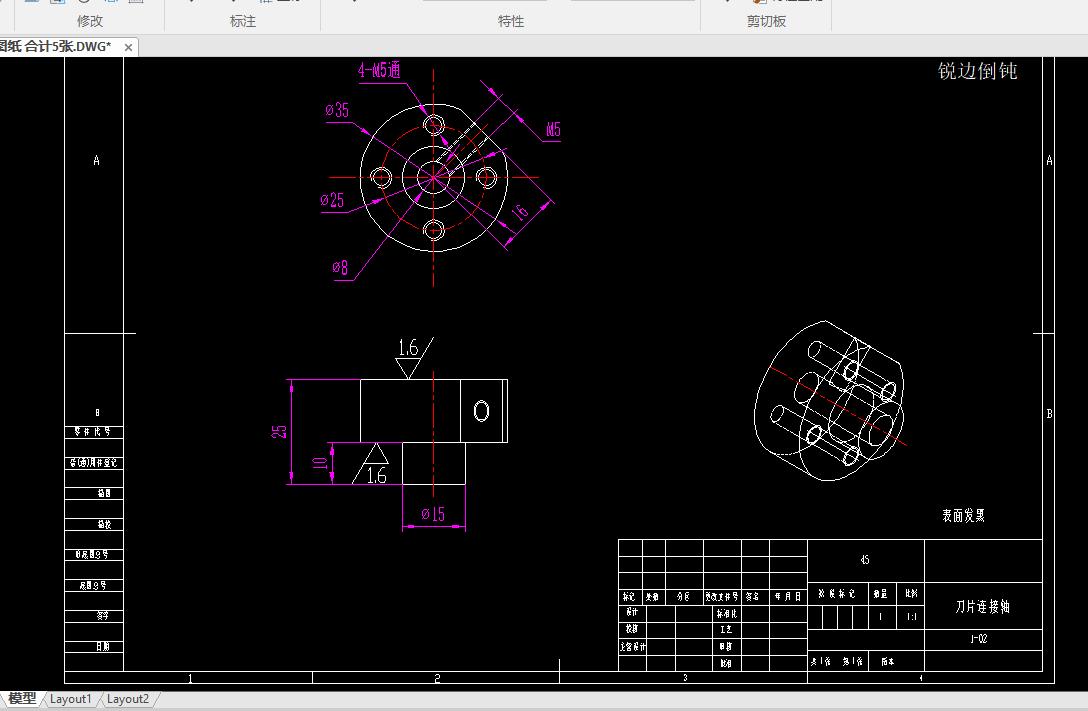Select the 45 material cell in title block
1088x711 pixels.
tap(865, 560)
